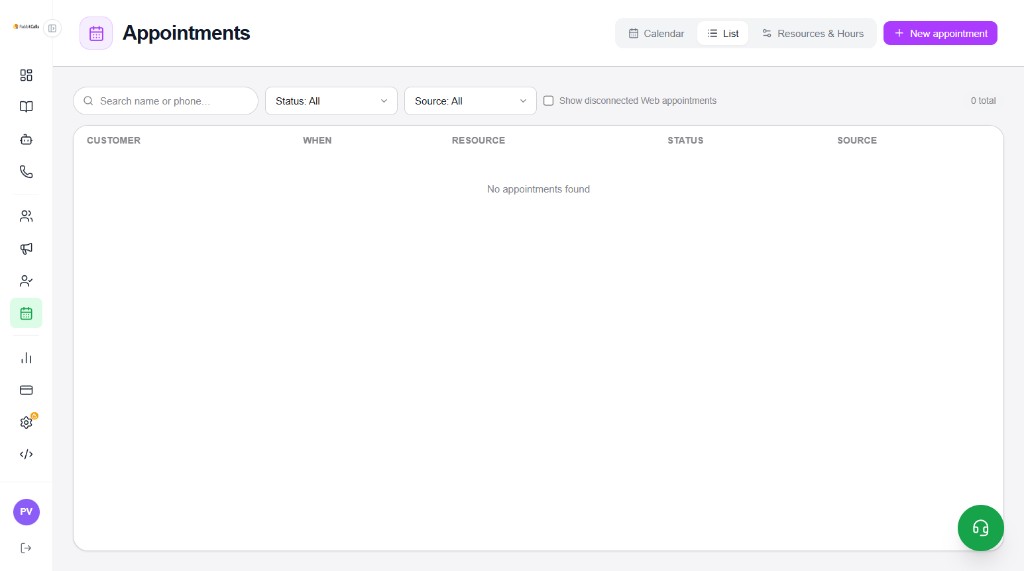Click the New appointment button

[x=940, y=33]
